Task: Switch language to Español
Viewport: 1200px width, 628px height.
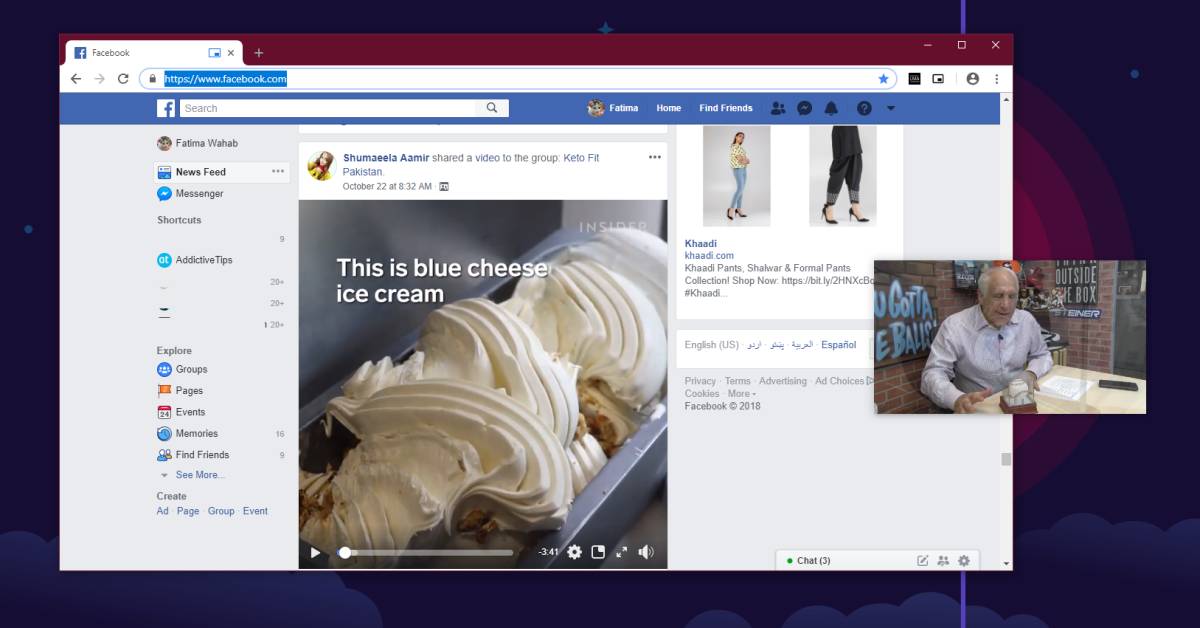Action: tap(839, 345)
